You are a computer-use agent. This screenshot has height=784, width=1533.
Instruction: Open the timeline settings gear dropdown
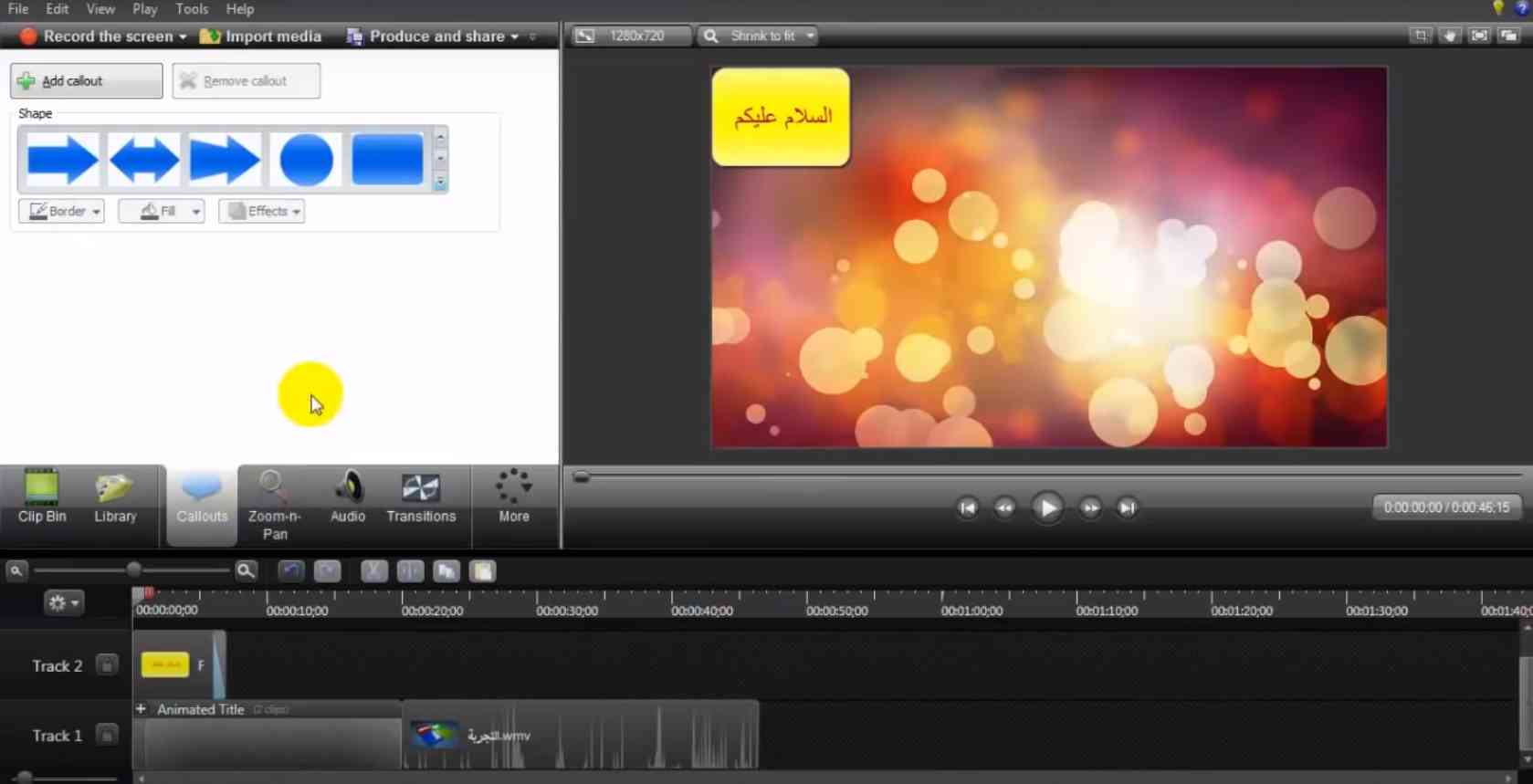click(63, 602)
